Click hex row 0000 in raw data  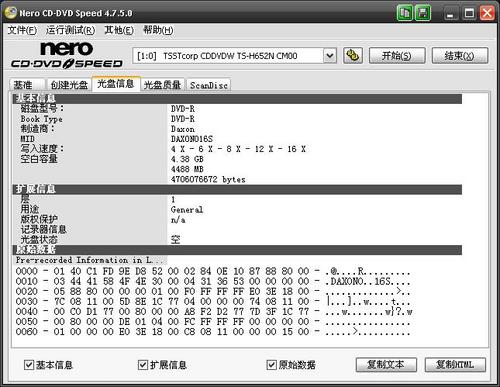coord(213,271)
